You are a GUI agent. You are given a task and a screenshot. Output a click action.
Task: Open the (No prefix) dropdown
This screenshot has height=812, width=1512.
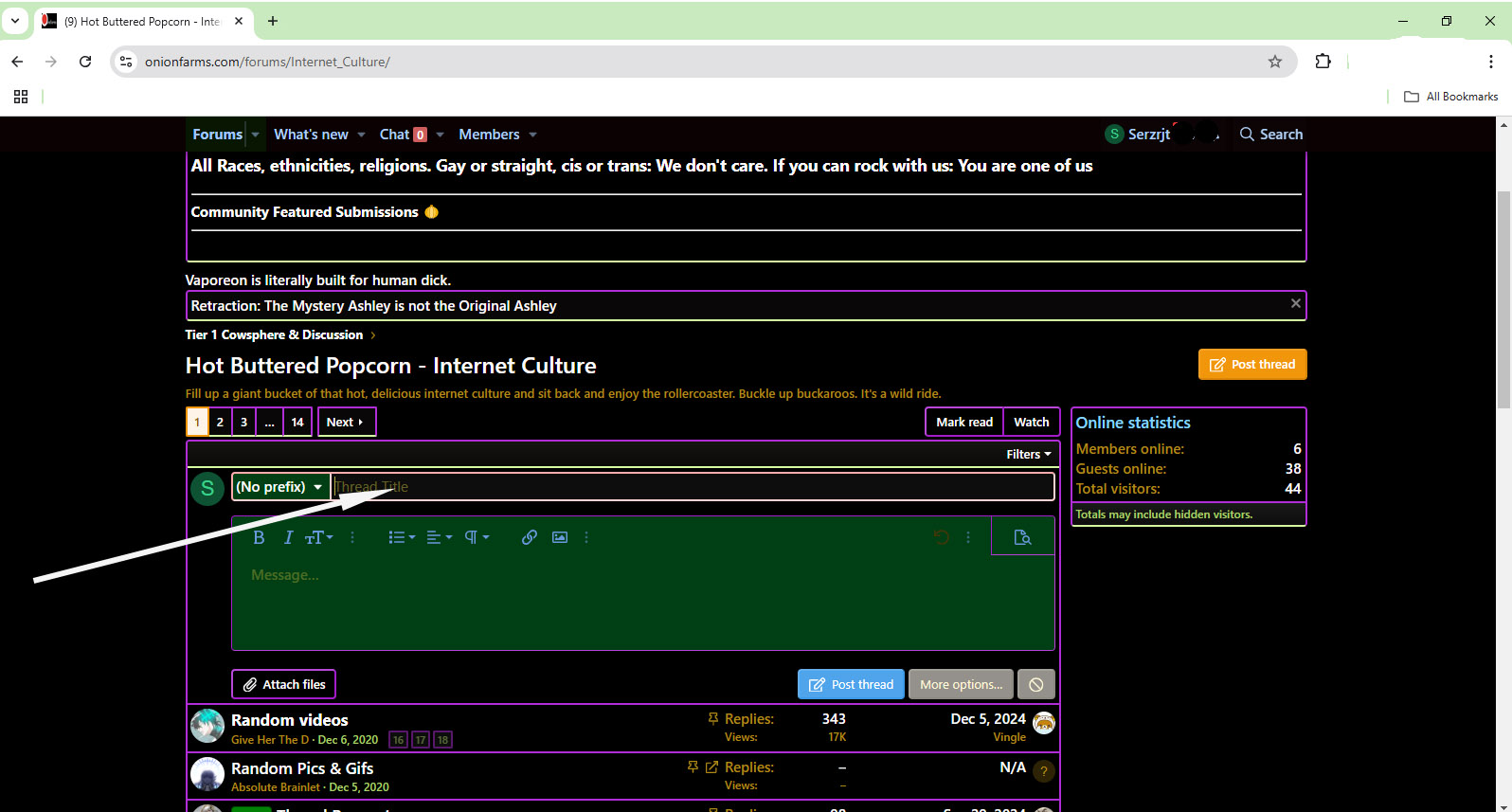[280, 487]
